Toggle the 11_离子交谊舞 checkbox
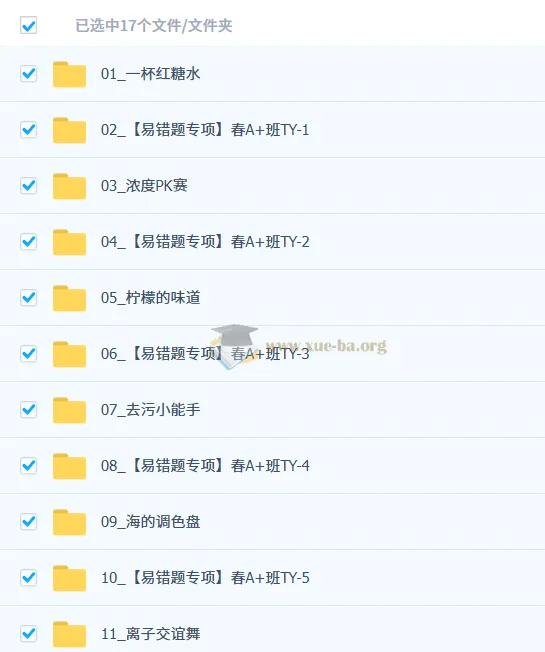This screenshot has height=652, width=545. pyautogui.click(x=29, y=633)
